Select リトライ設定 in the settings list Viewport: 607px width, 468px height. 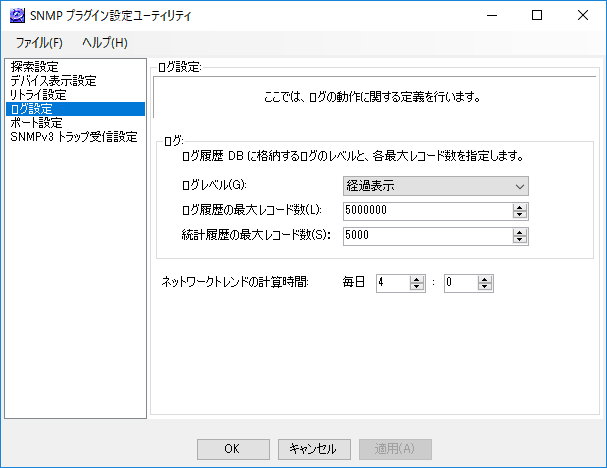[75, 95]
